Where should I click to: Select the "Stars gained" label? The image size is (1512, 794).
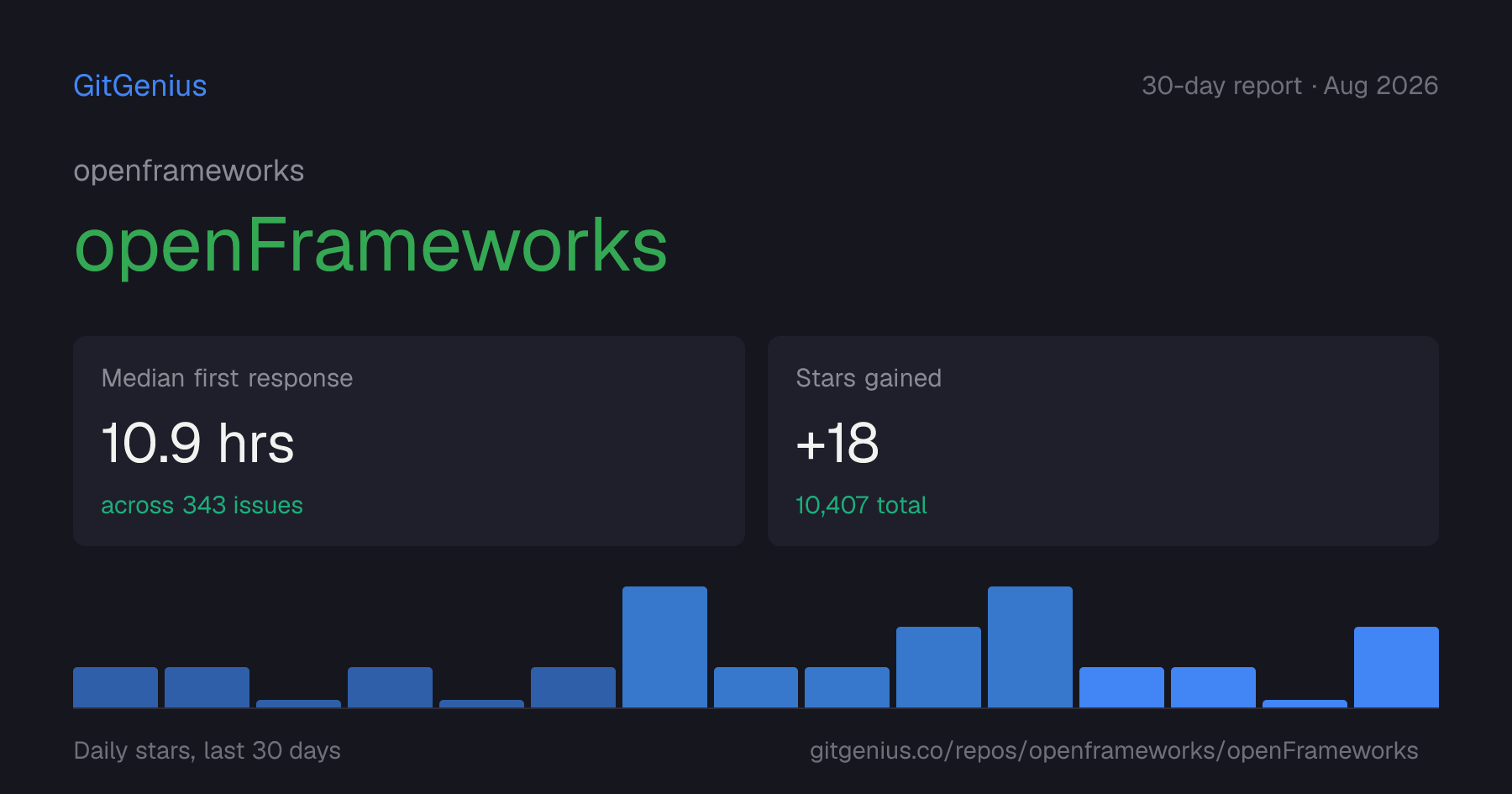tap(869, 378)
